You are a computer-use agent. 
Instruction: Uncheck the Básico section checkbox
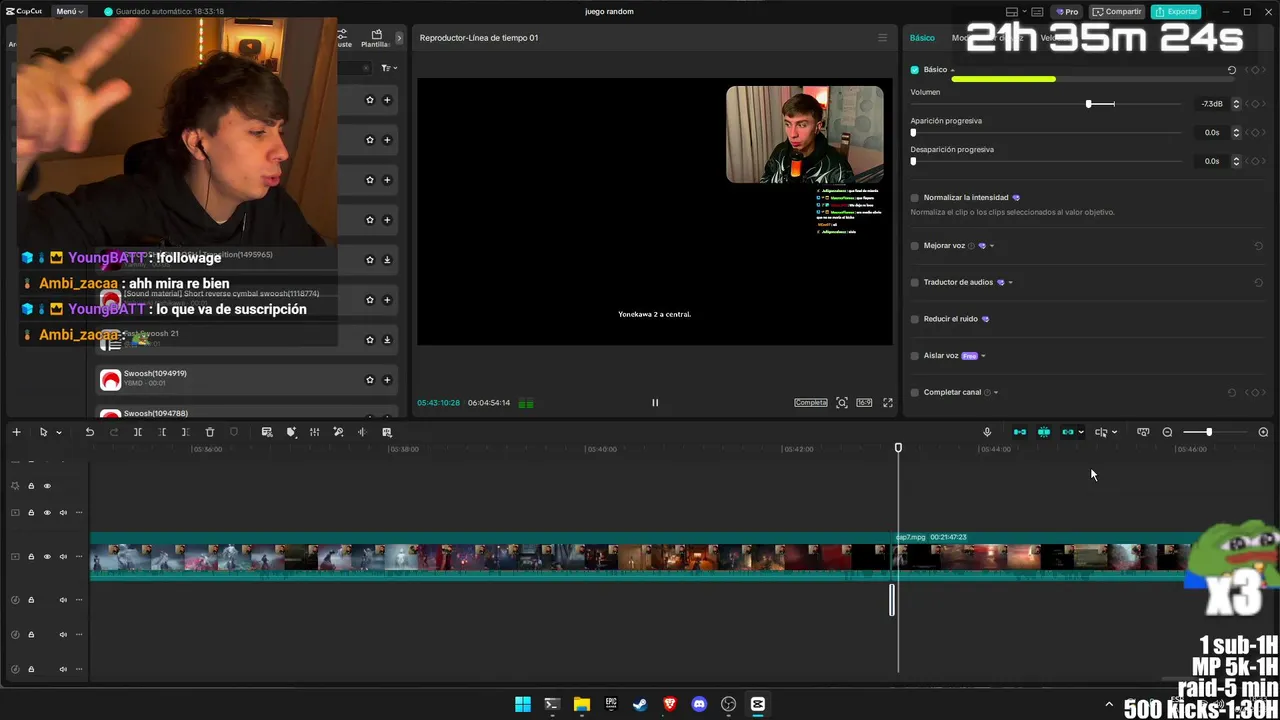(x=914, y=70)
